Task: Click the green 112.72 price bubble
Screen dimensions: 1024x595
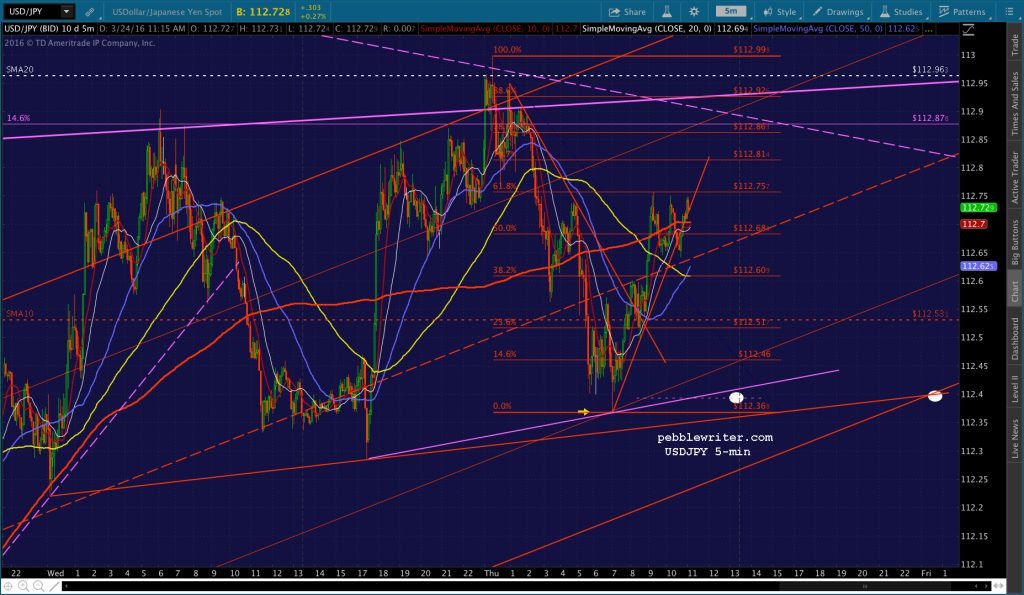Action: (978, 208)
